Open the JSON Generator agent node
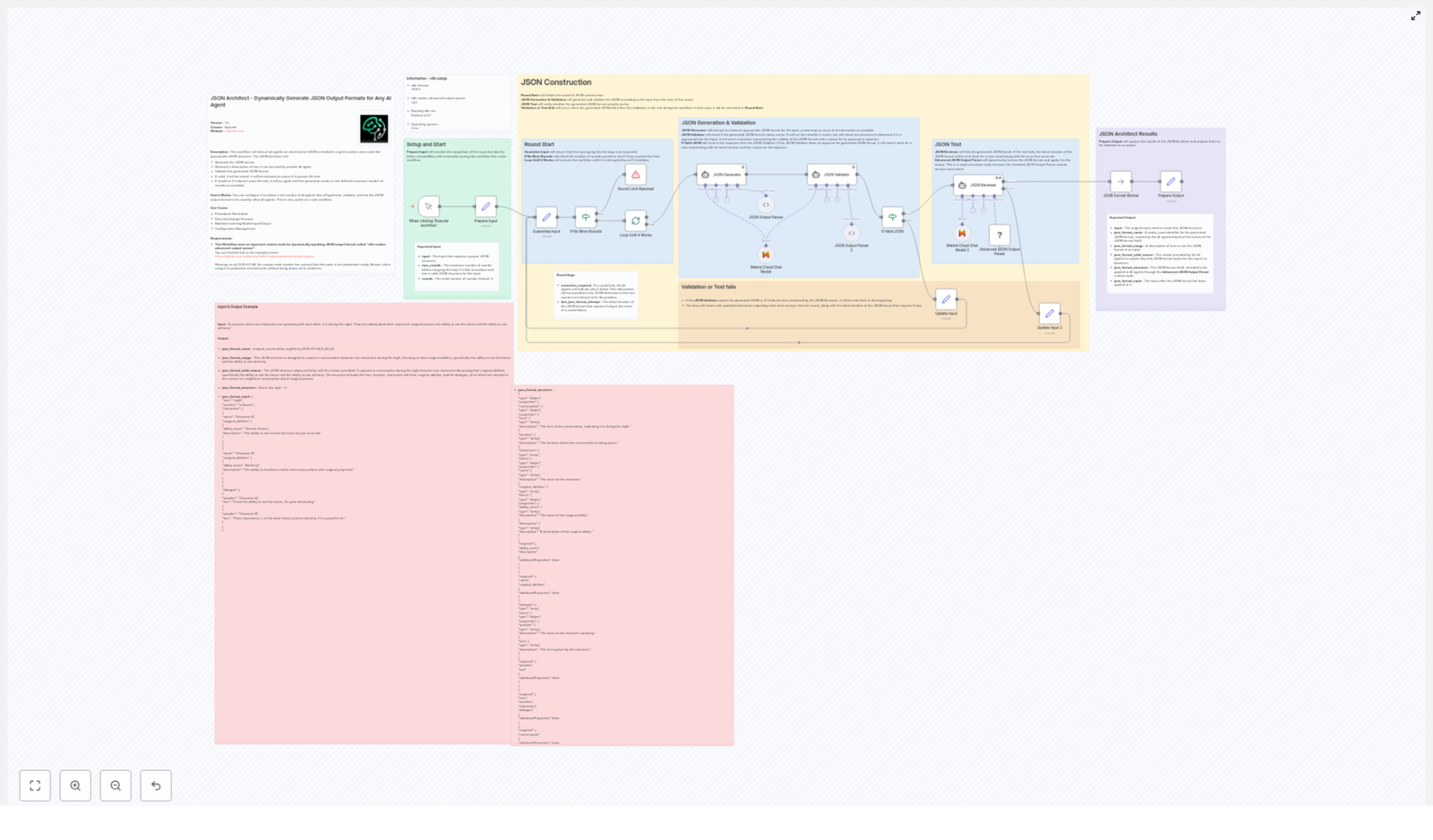 (x=723, y=175)
